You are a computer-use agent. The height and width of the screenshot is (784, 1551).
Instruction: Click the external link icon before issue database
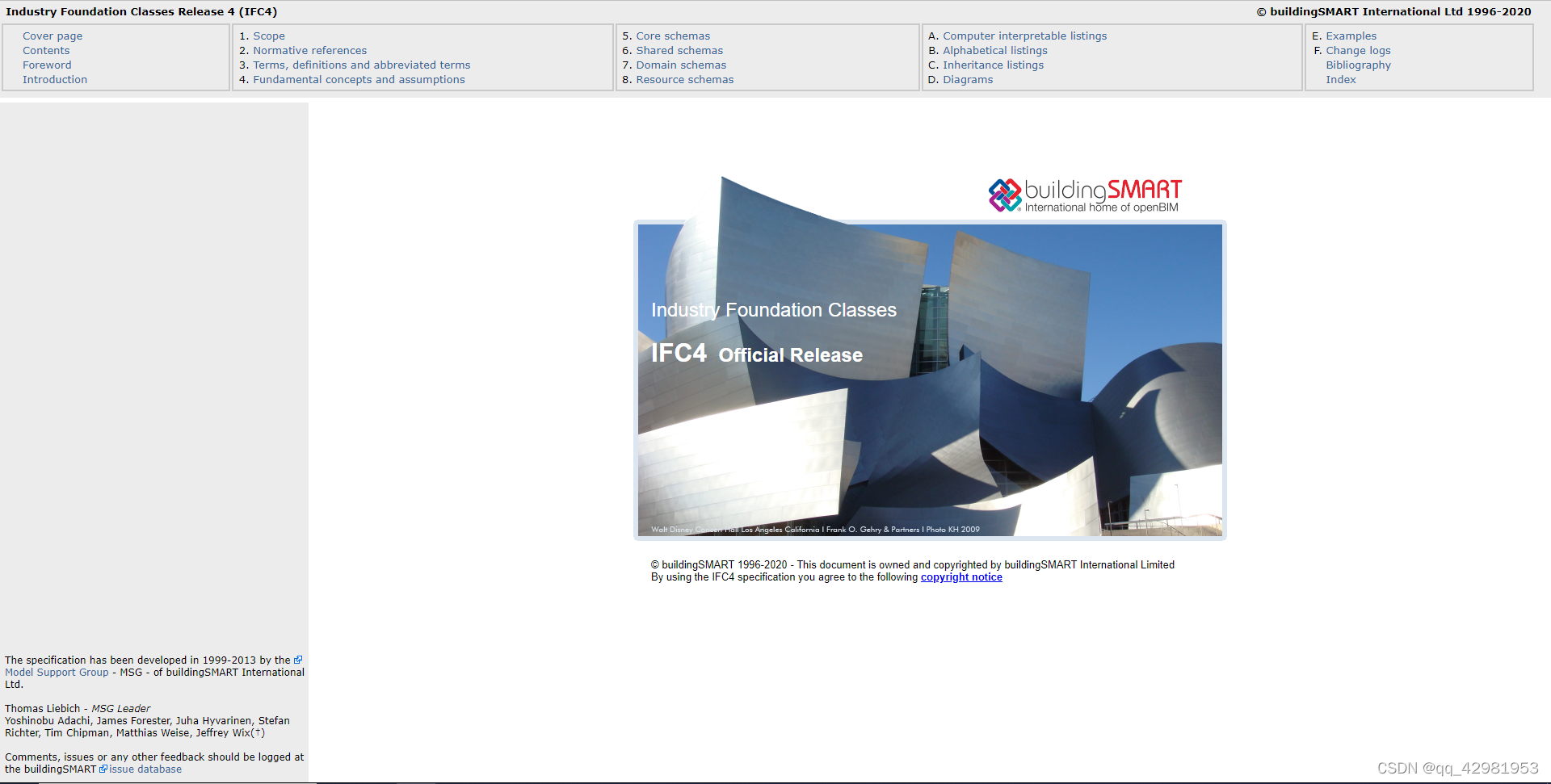tap(103, 769)
